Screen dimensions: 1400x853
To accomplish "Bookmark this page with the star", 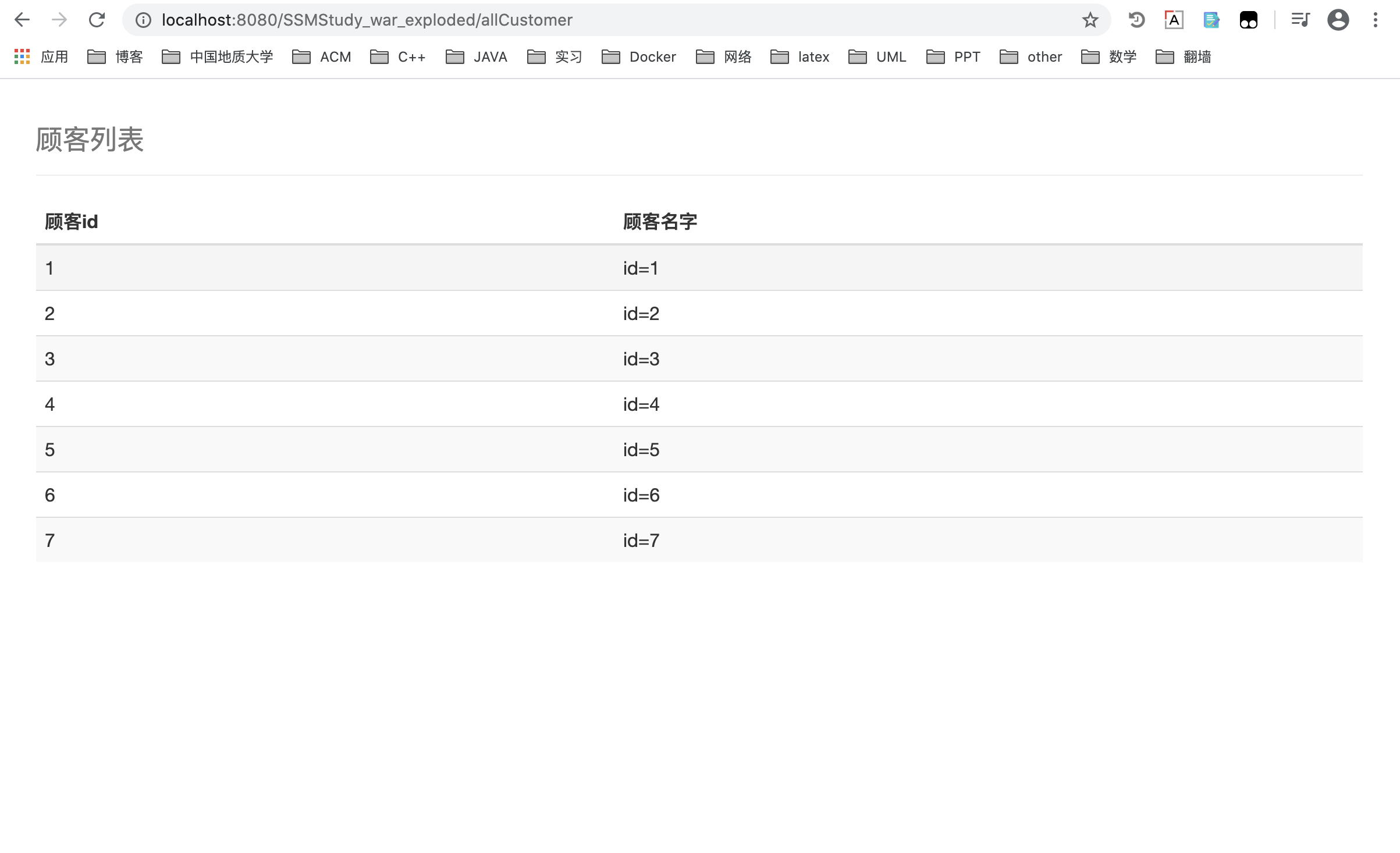I will pyautogui.click(x=1090, y=20).
